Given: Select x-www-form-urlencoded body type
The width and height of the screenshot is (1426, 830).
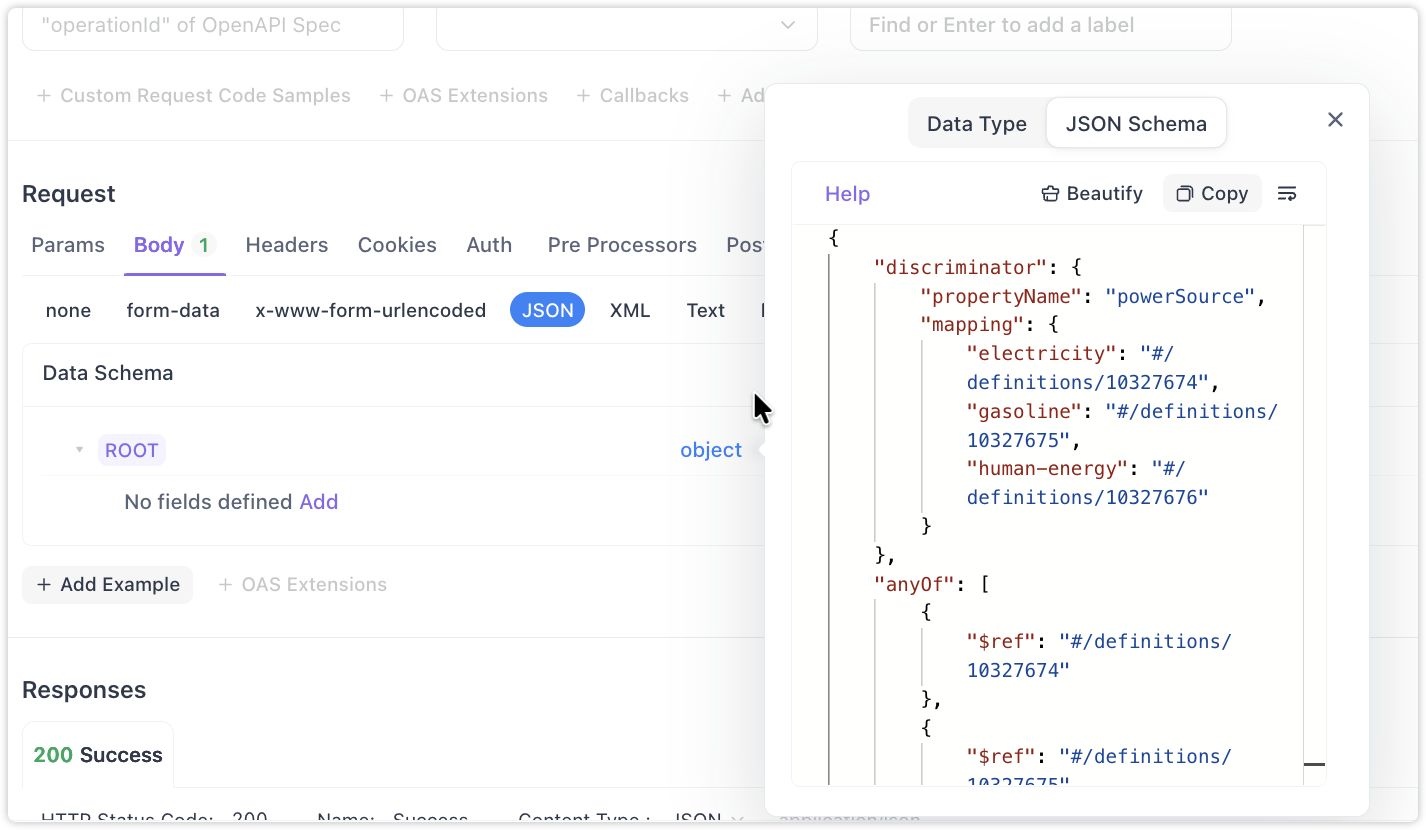Looking at the screenshot, I should pyautogui.click(x=370, y=311).
